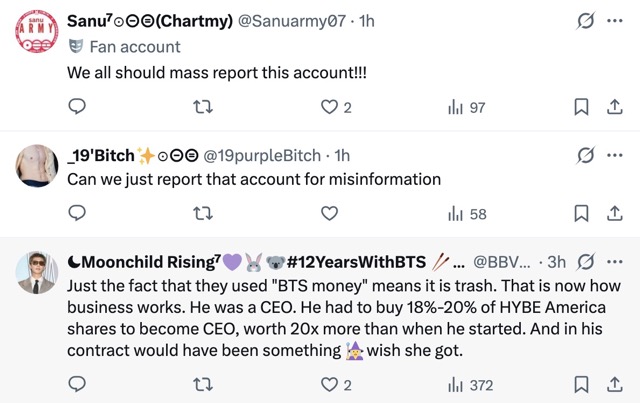View analytics showing 97 views

(466, 107)
